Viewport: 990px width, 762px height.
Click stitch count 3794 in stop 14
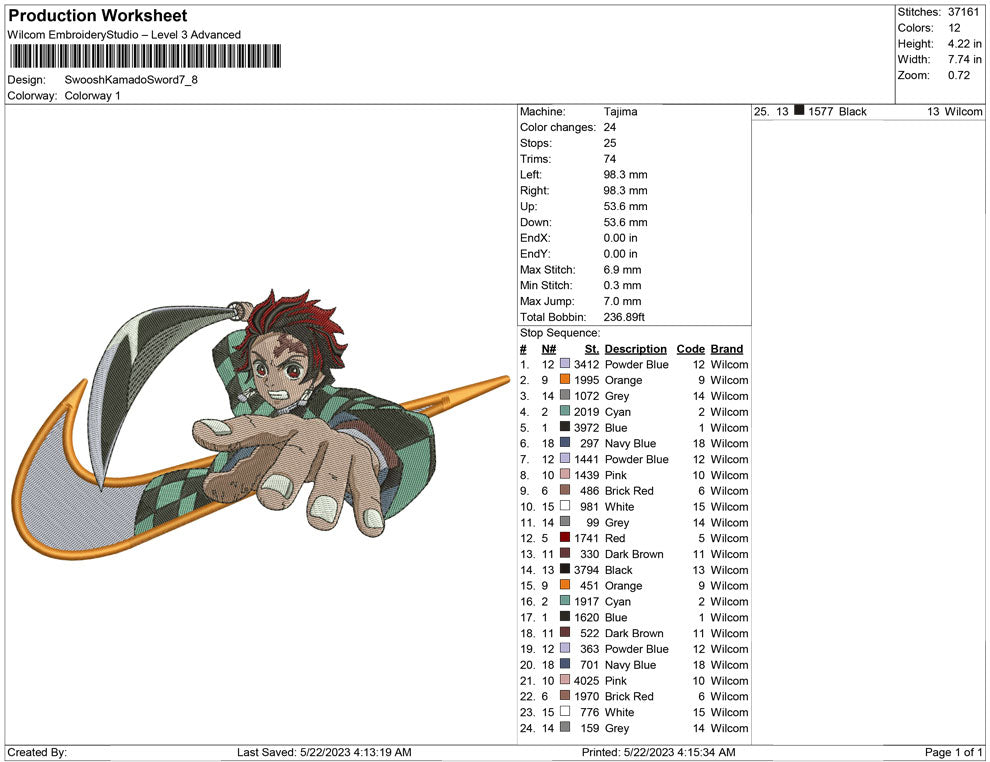(x=586, y=569)
